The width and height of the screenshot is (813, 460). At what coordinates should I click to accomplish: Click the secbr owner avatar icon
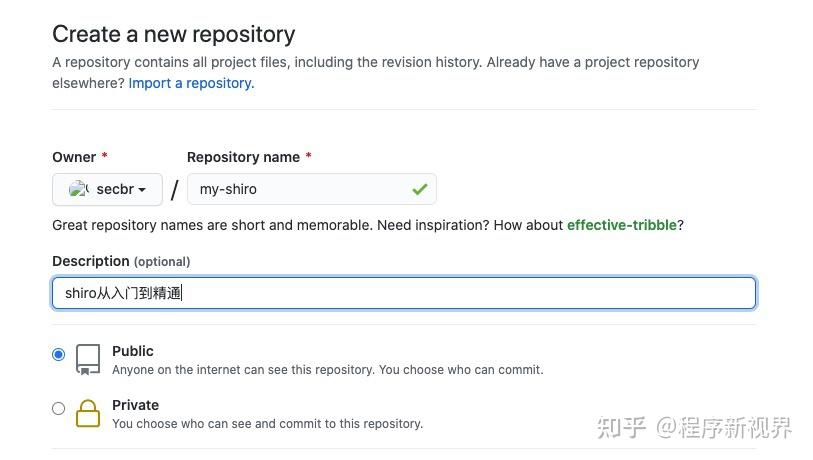(x=79, y=189)
